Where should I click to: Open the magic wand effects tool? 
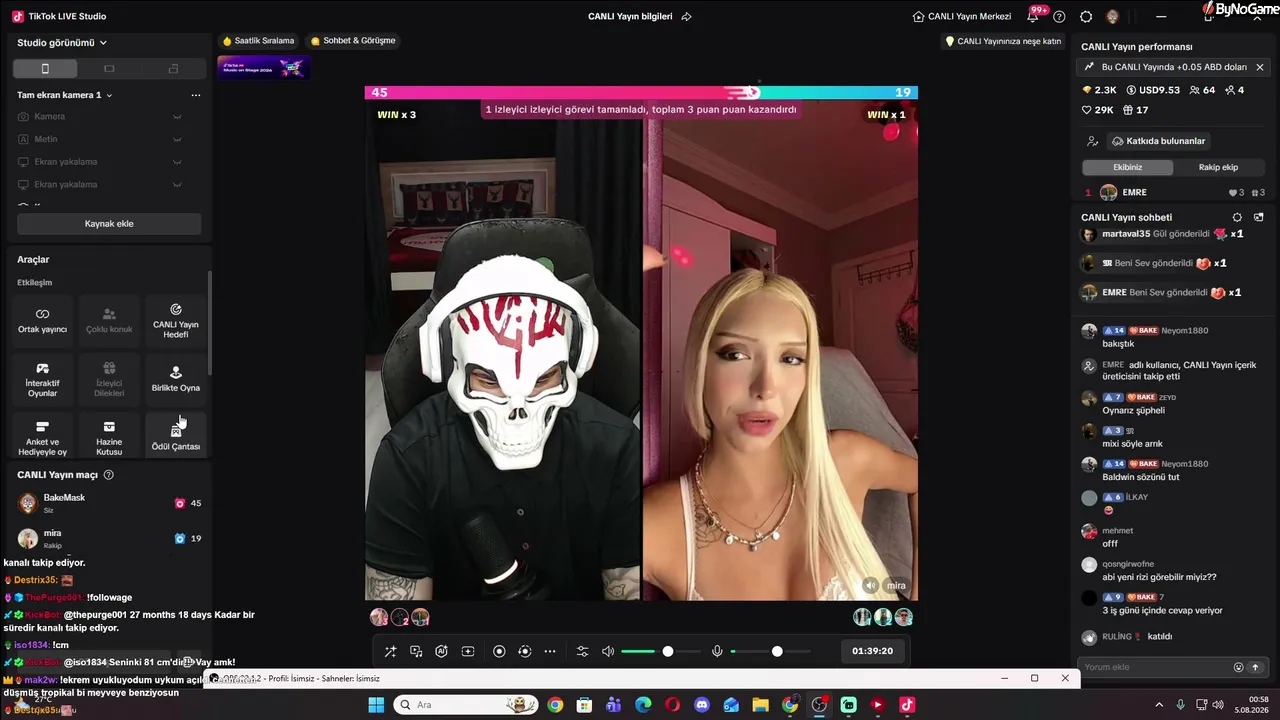click(390, 651)
